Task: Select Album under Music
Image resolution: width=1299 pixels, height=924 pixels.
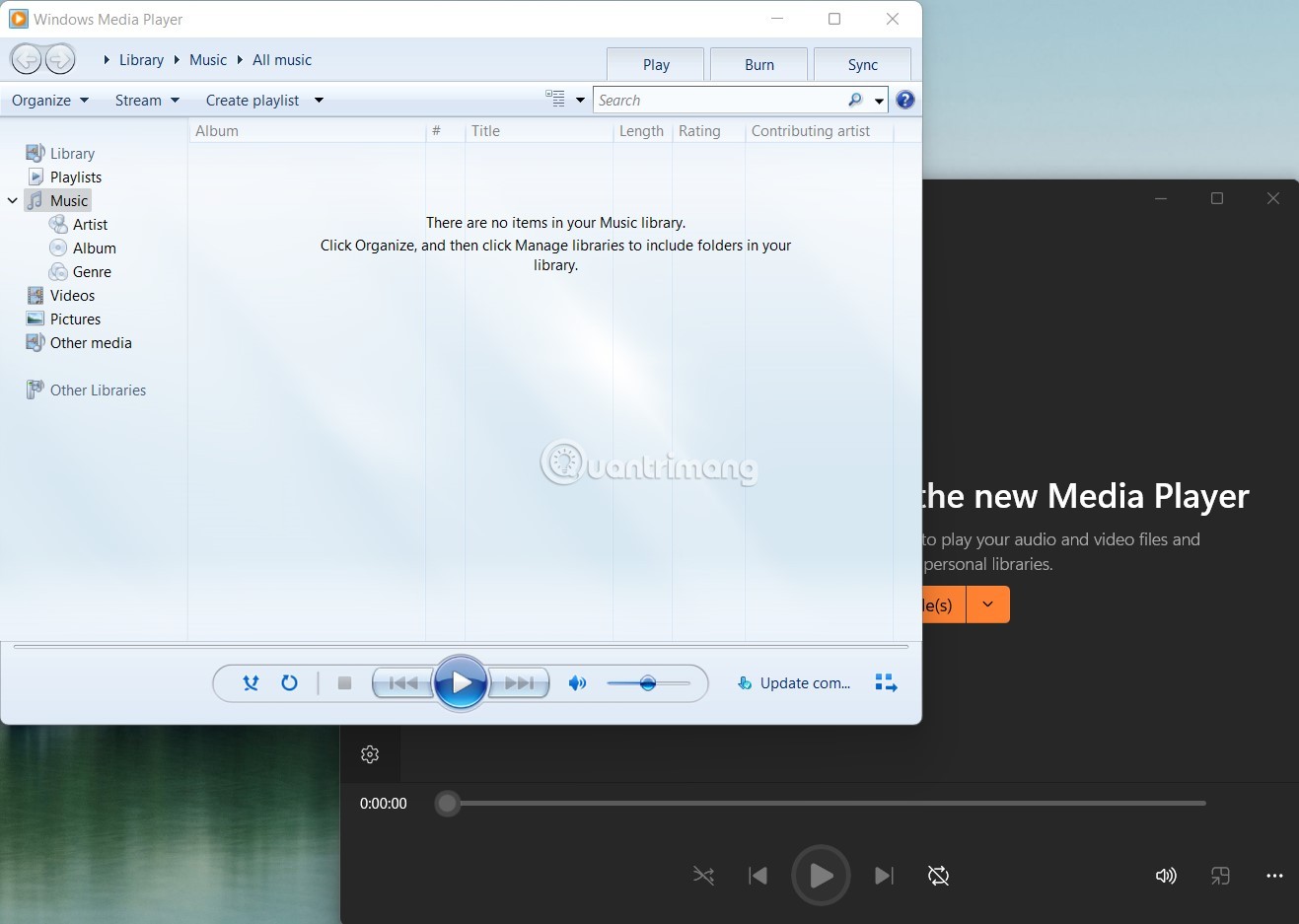Action: (x=83, y=248)
